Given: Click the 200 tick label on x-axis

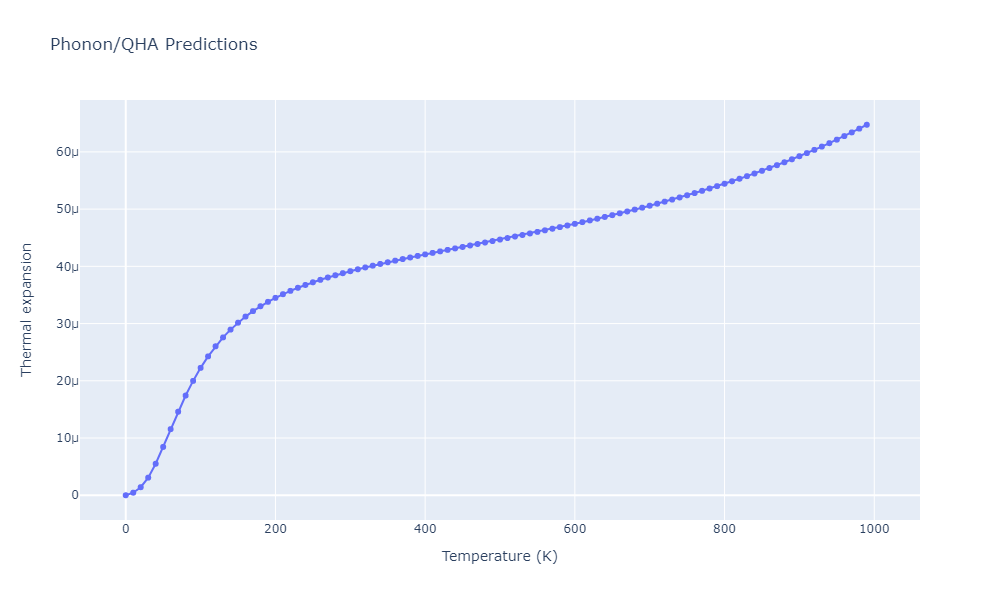Looking at the screenshot, I should pyautogui.click(x=276, y=529).
